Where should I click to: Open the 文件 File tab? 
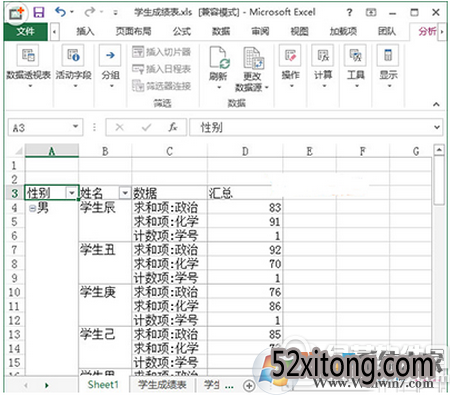pos(25,32)
